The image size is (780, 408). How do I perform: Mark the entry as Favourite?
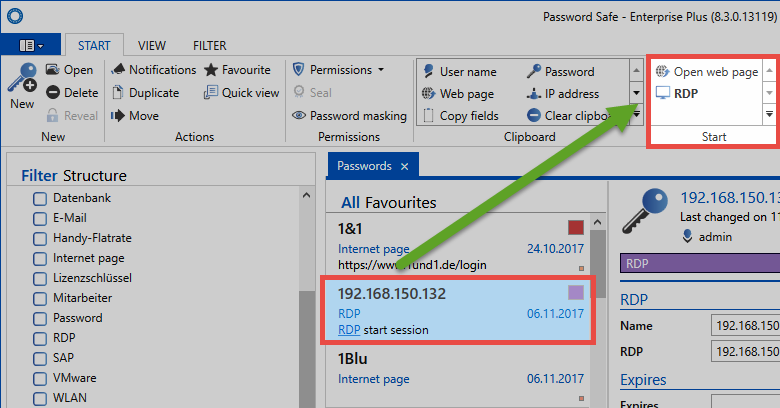237,70
